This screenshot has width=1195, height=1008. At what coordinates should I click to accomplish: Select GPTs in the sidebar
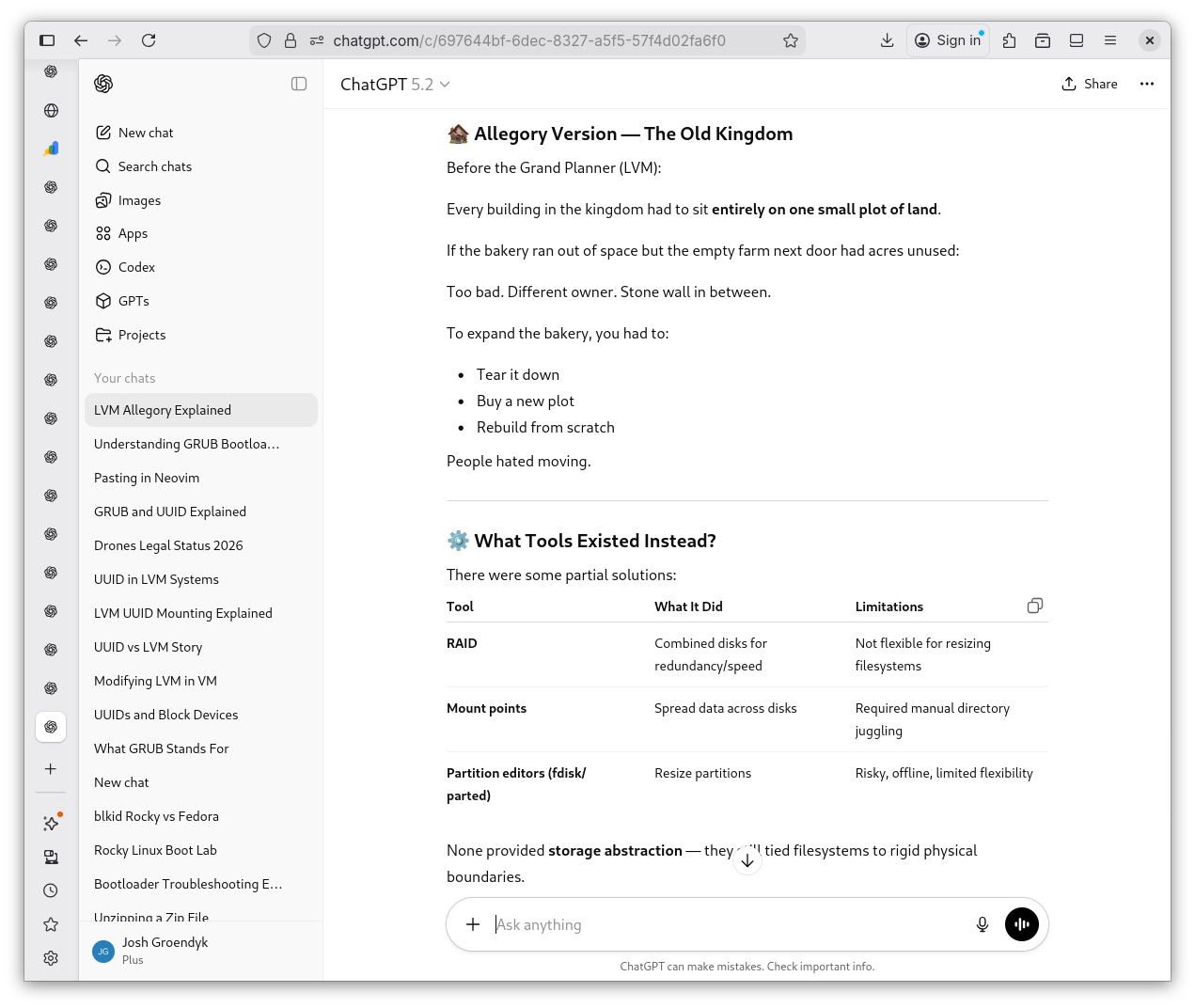134,301
